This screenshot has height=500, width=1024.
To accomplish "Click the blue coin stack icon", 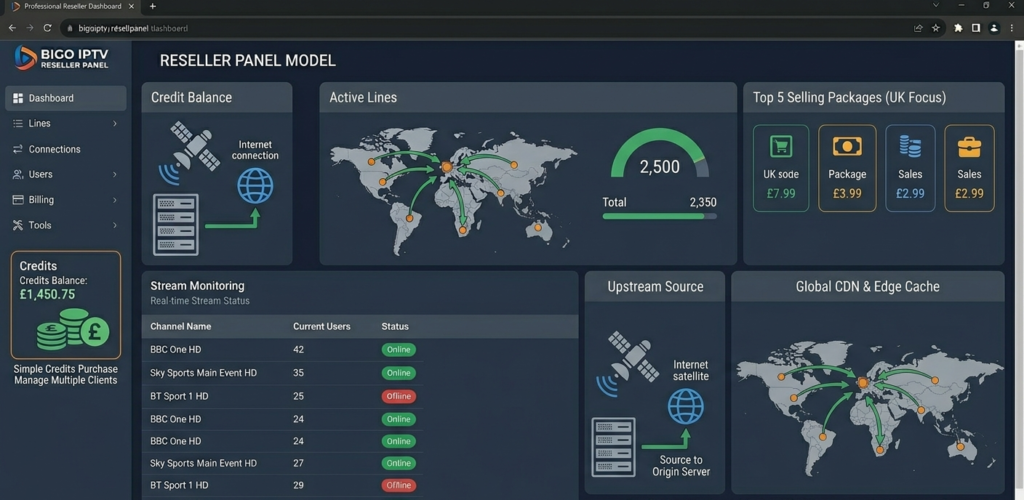I will click(910, 146).
